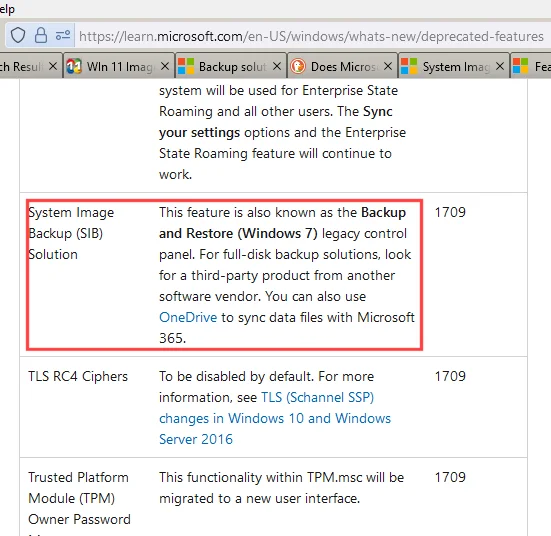Close the Does Micros tab
Image resolution: width=551 pixels, height=536 pixels.
388,66
